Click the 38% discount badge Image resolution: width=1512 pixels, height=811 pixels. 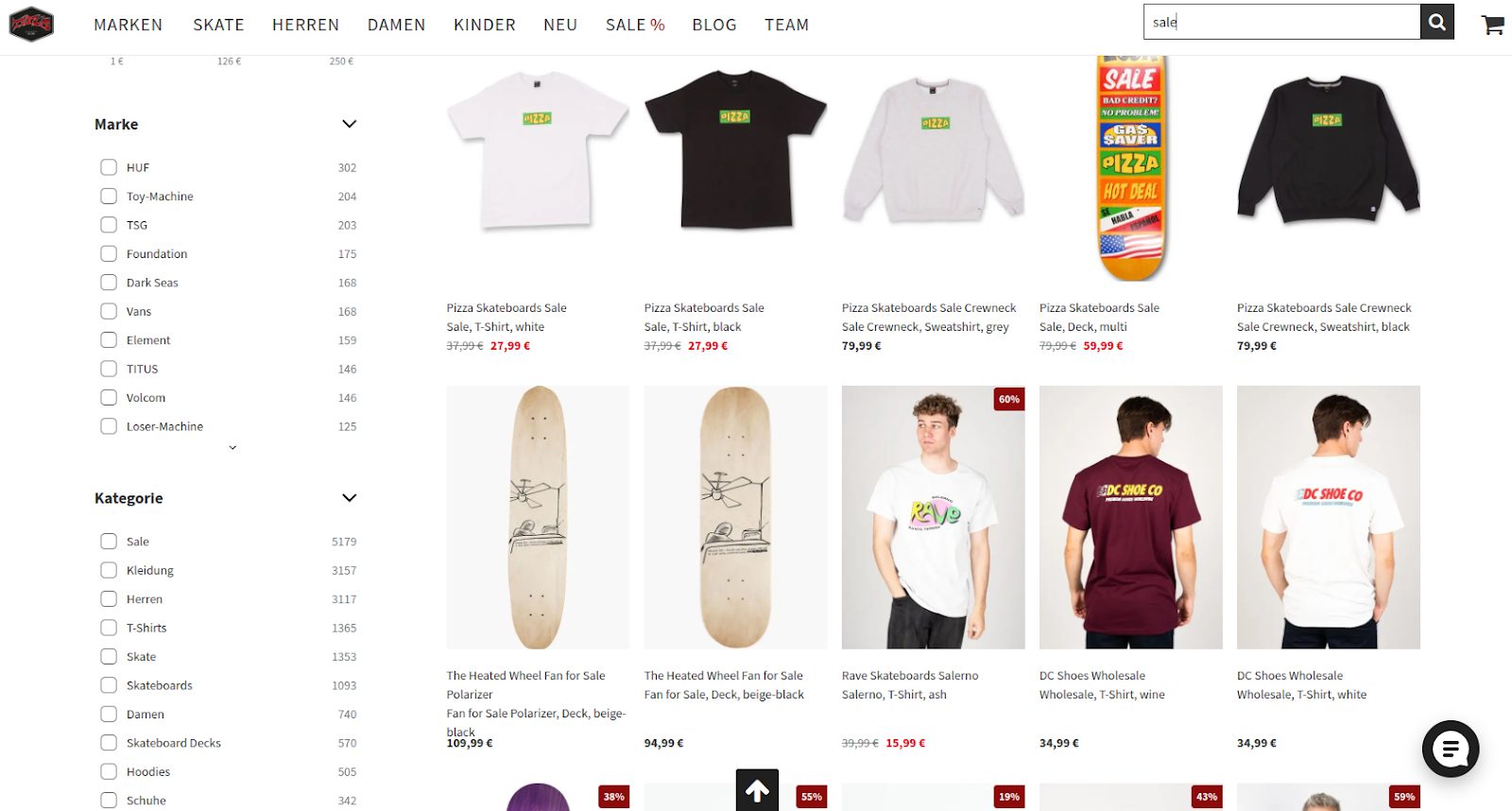click(x=613, y=796)
